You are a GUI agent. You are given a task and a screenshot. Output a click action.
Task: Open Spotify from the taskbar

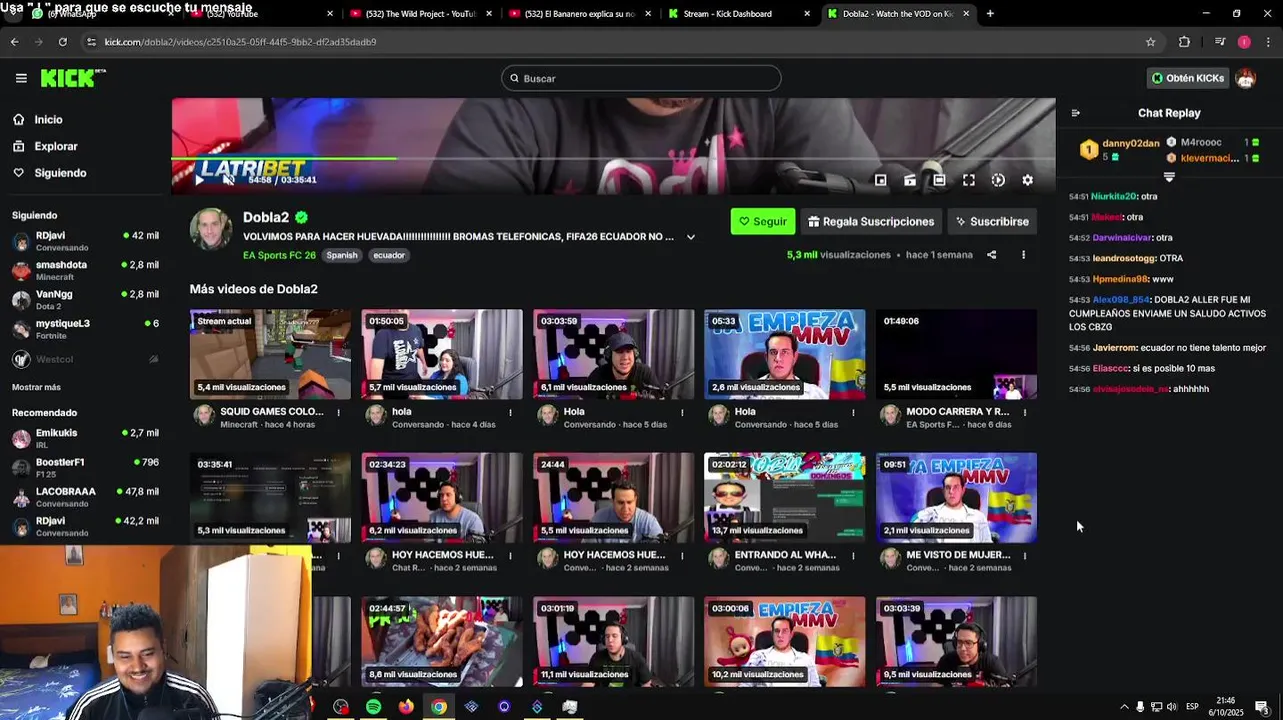pos(373,707)
